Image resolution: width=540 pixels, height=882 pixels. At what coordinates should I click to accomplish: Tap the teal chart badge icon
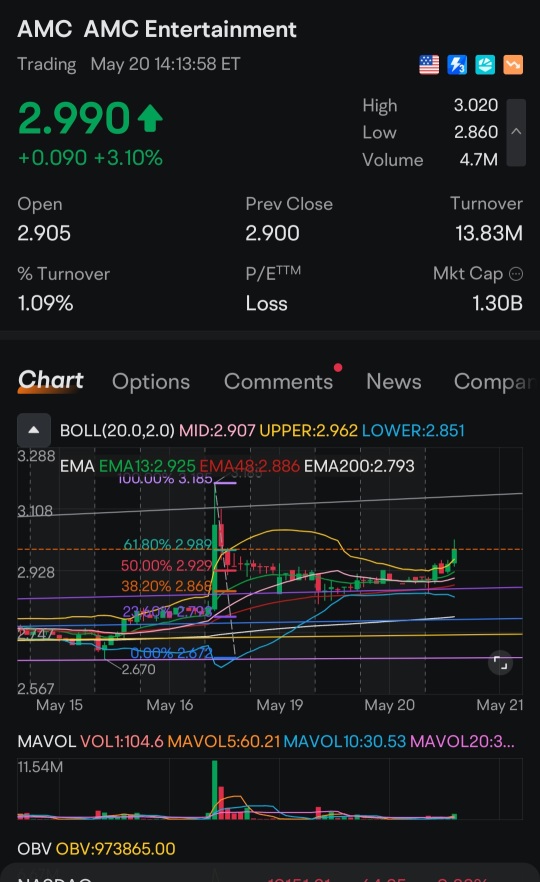(485, 65)
